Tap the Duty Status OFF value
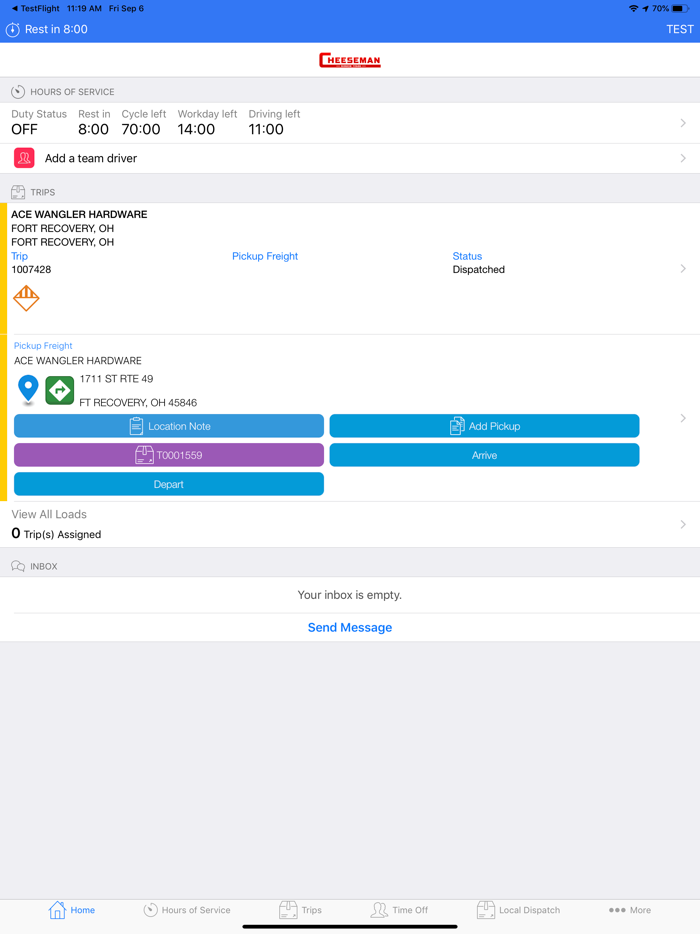 (x=24, y=129)
